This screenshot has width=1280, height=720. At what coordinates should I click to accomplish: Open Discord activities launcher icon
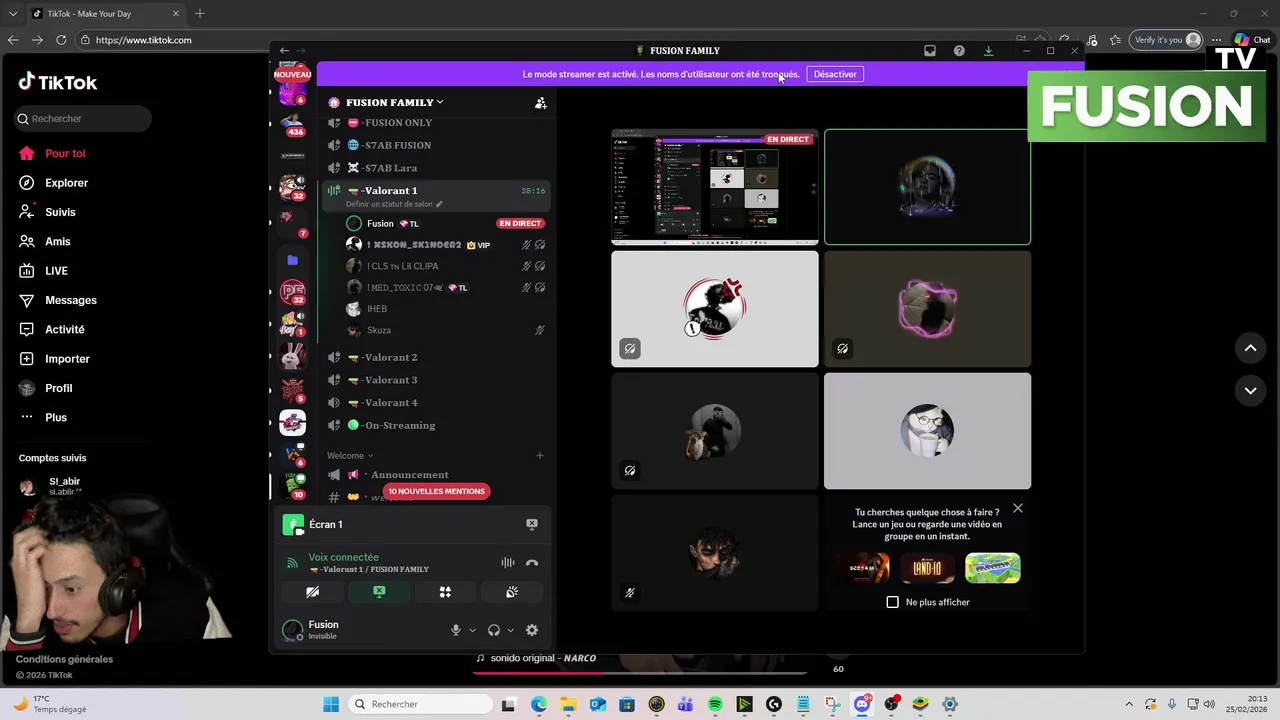(445, 592)
